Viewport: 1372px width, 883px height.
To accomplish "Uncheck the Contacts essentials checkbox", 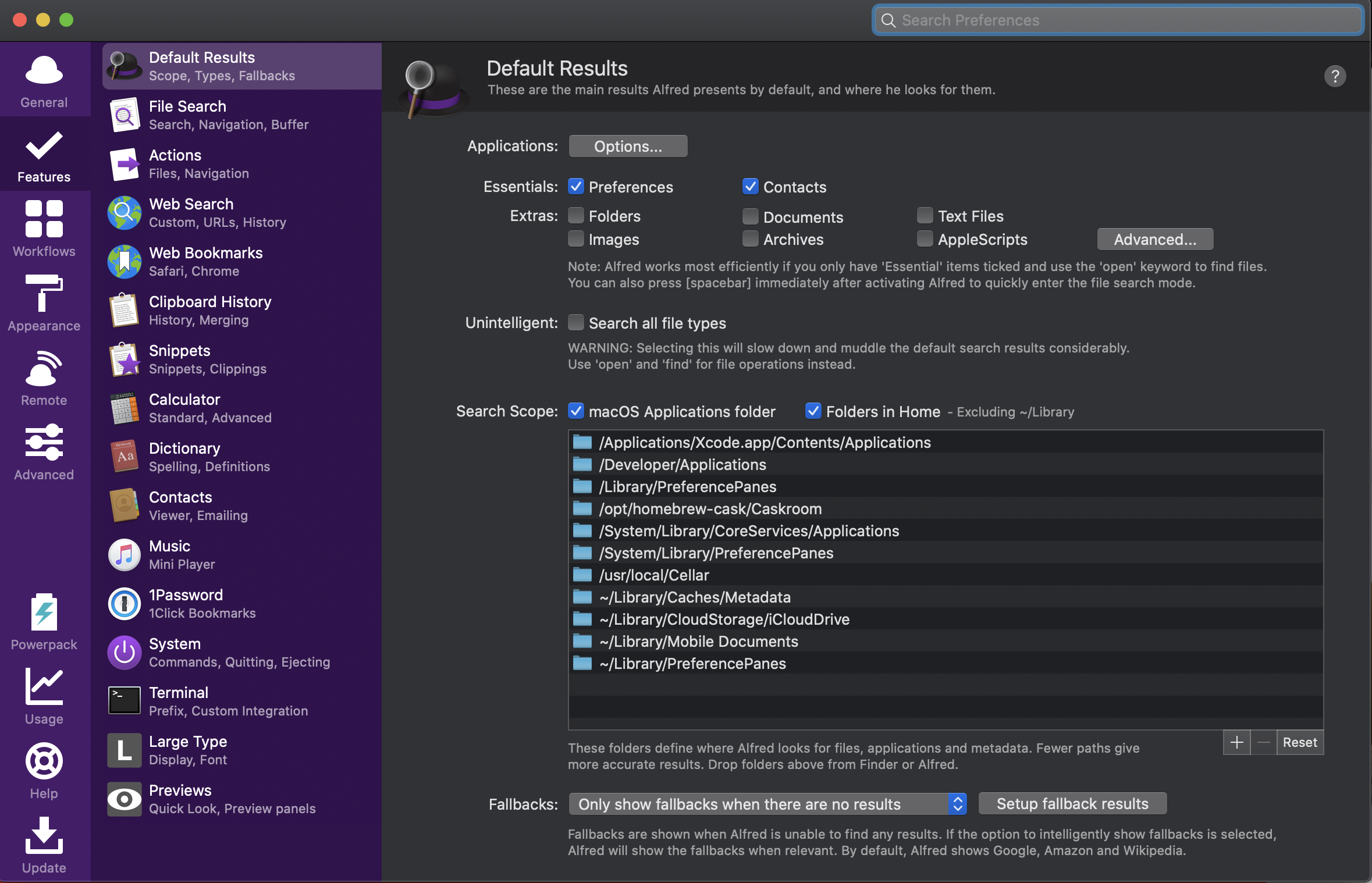I will pos(751,187).
